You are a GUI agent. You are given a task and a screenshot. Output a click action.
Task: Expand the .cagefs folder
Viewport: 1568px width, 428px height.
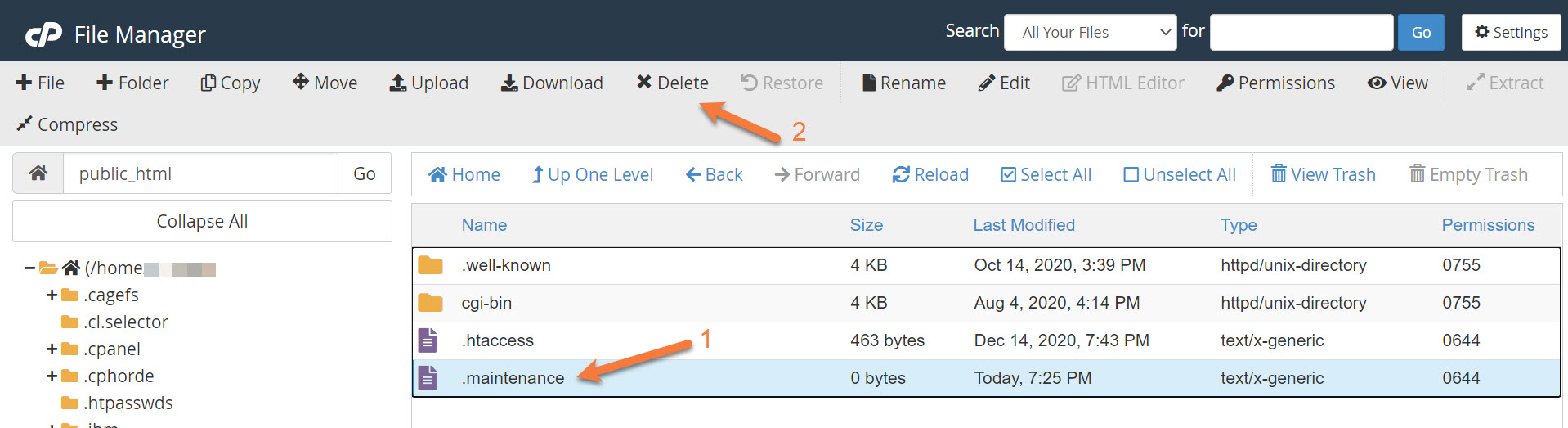[x=52, y=295]
